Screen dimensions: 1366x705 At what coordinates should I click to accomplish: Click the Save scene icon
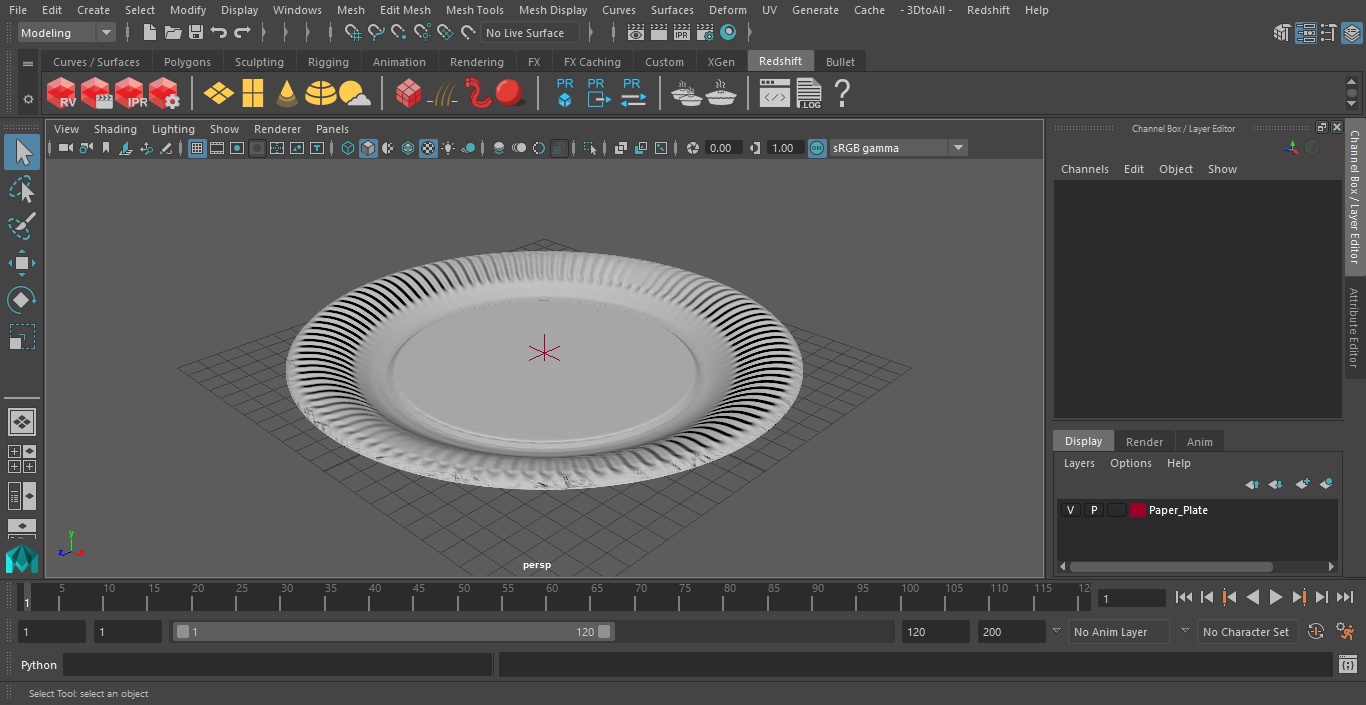pyautogui.click(x=196, y=33)
